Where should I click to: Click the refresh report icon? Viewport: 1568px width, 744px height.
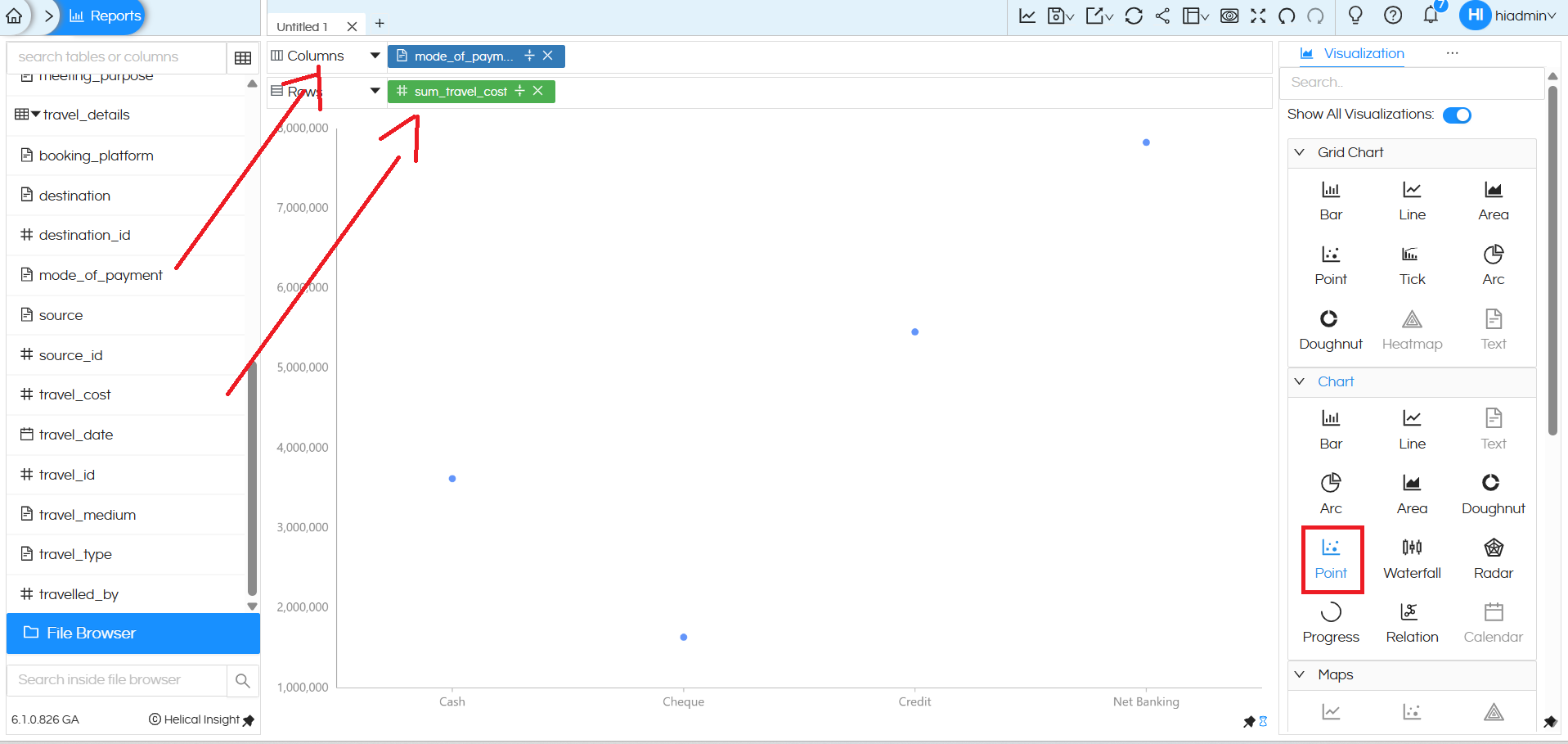[x=1134, y=16]
